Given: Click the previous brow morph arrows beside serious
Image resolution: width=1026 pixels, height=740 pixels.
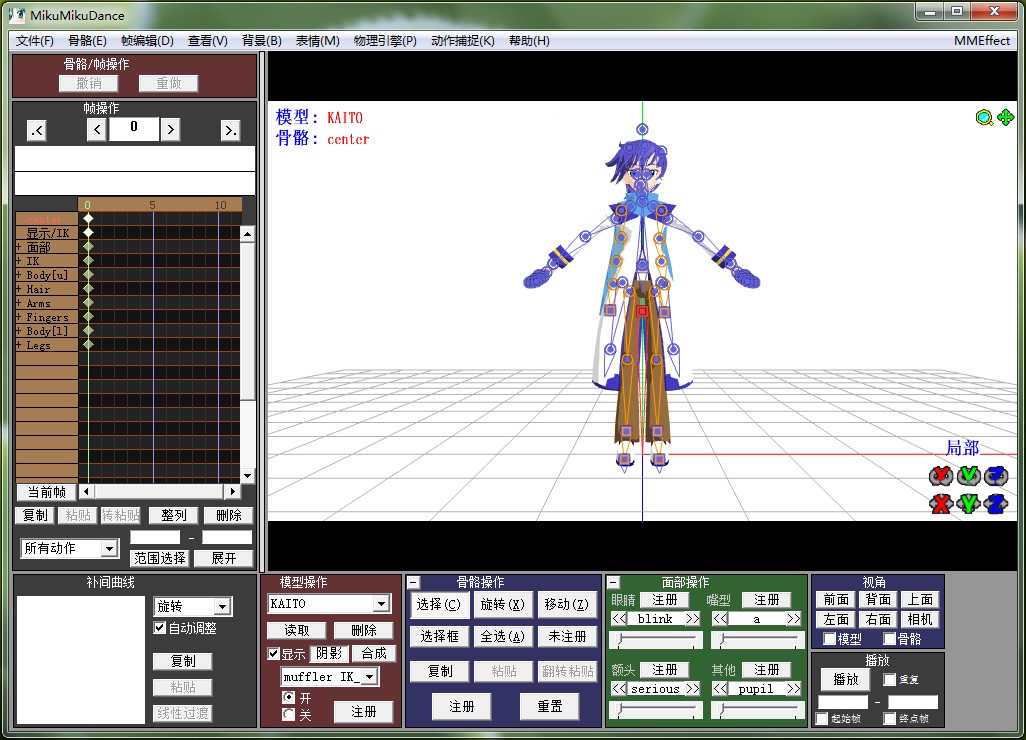Looking at the screenshot, I should click(619, 688).
